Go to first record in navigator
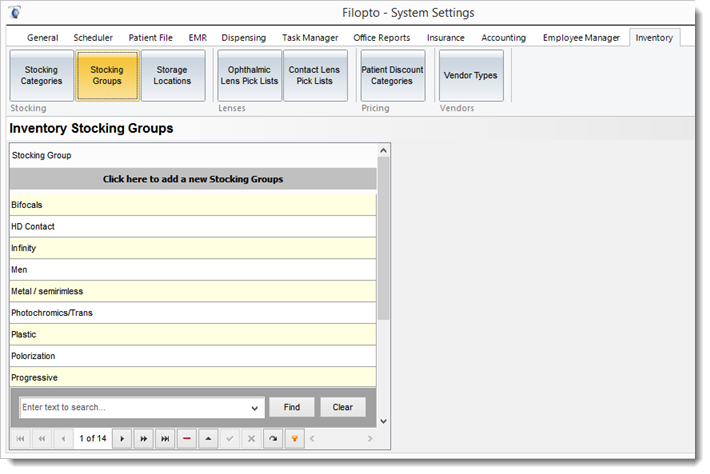Viewport: 710px width, 474px height. (x=20, y=439)
